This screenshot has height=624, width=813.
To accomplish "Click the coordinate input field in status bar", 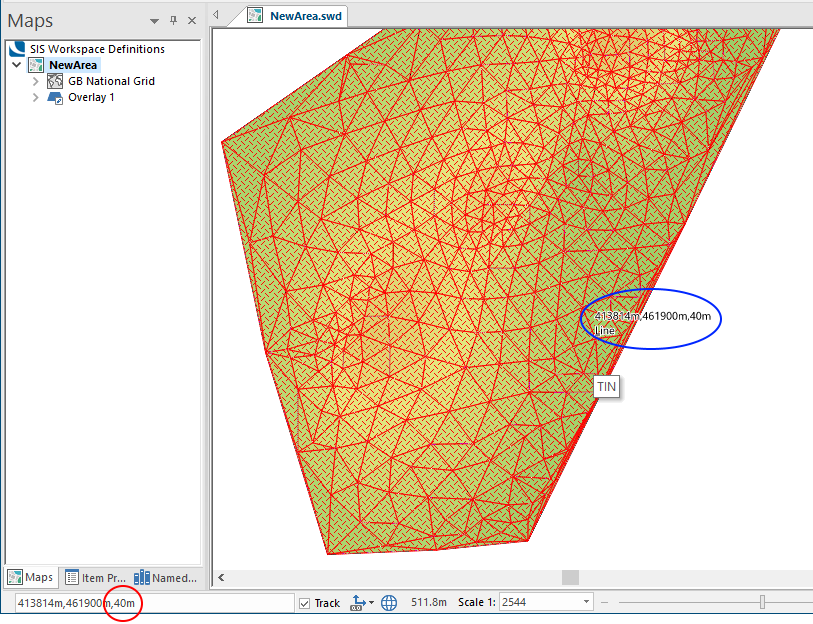I will pos(155,603).
